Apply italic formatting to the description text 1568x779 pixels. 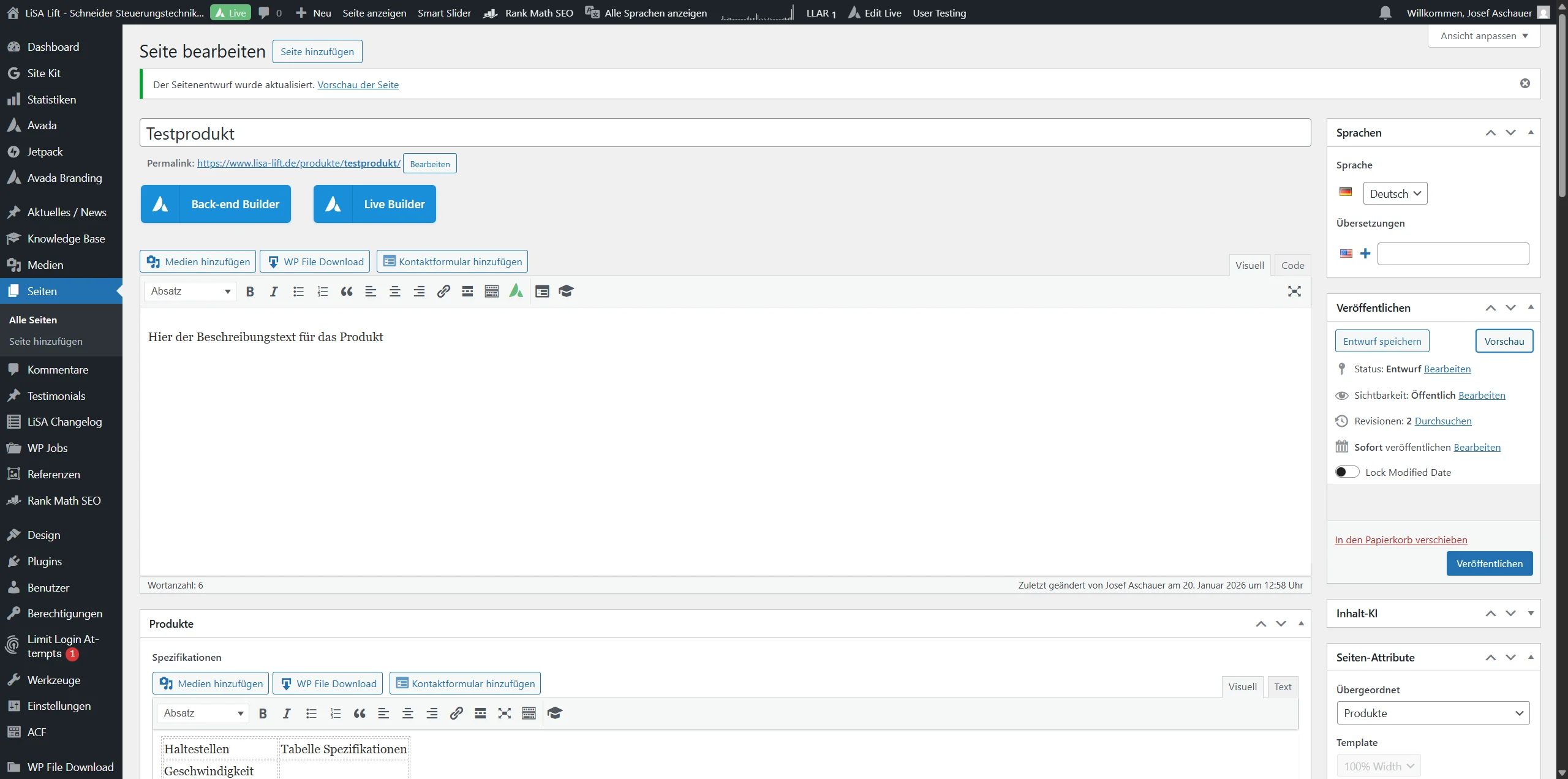273,292
